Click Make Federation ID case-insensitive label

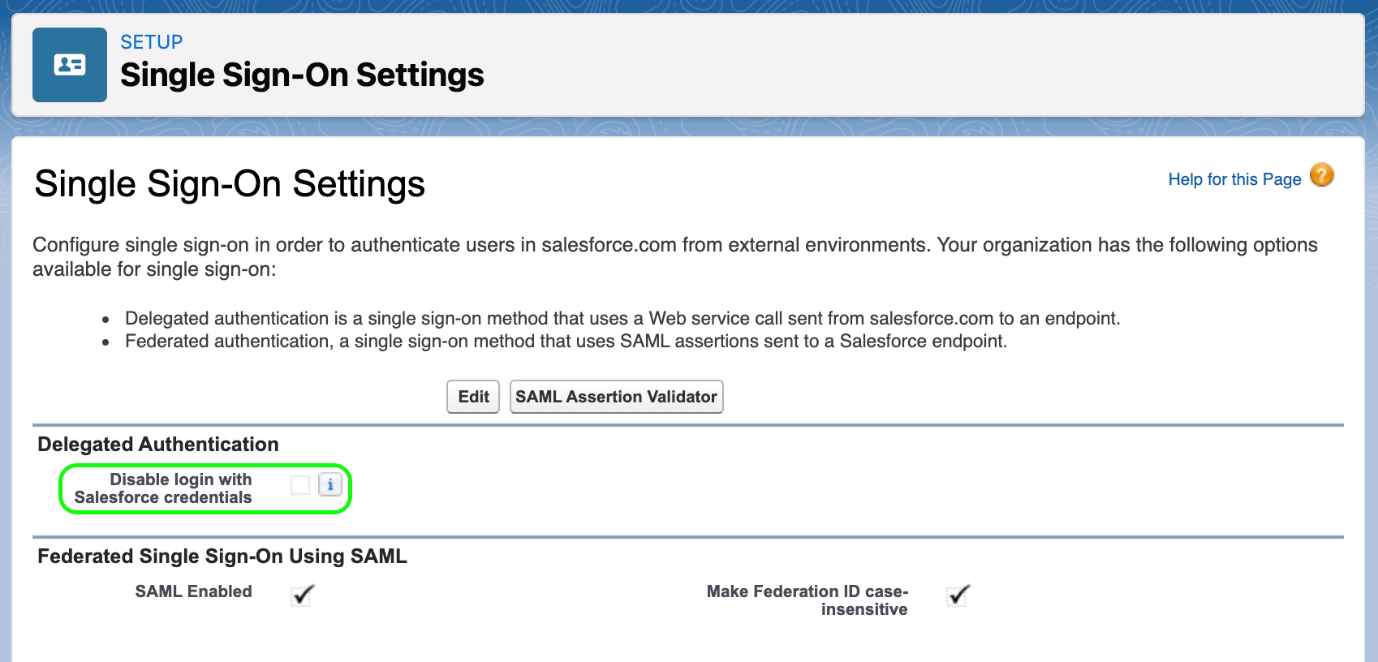tap(806, 600)
